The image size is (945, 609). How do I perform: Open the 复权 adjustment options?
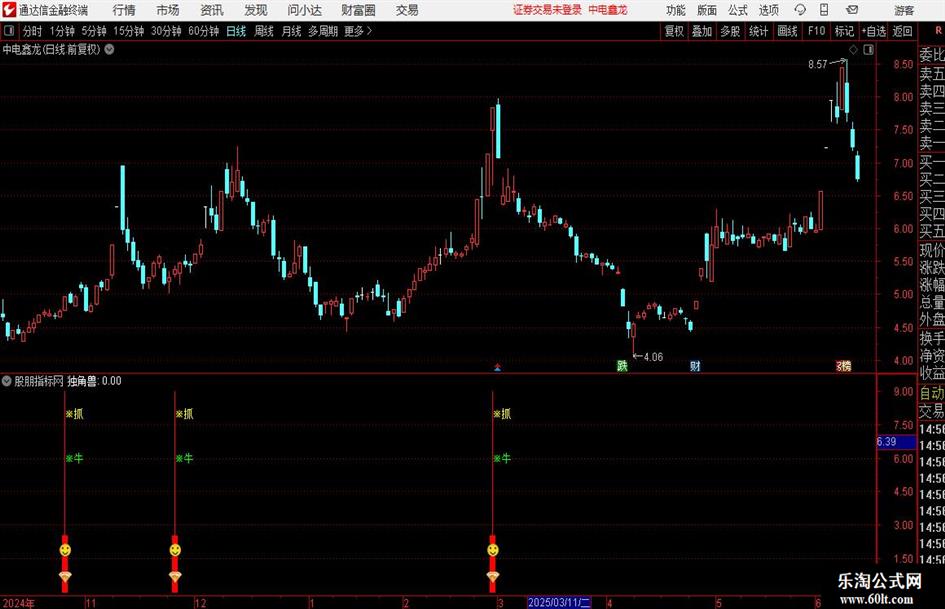pyautogui.click(x=674, y=31)
